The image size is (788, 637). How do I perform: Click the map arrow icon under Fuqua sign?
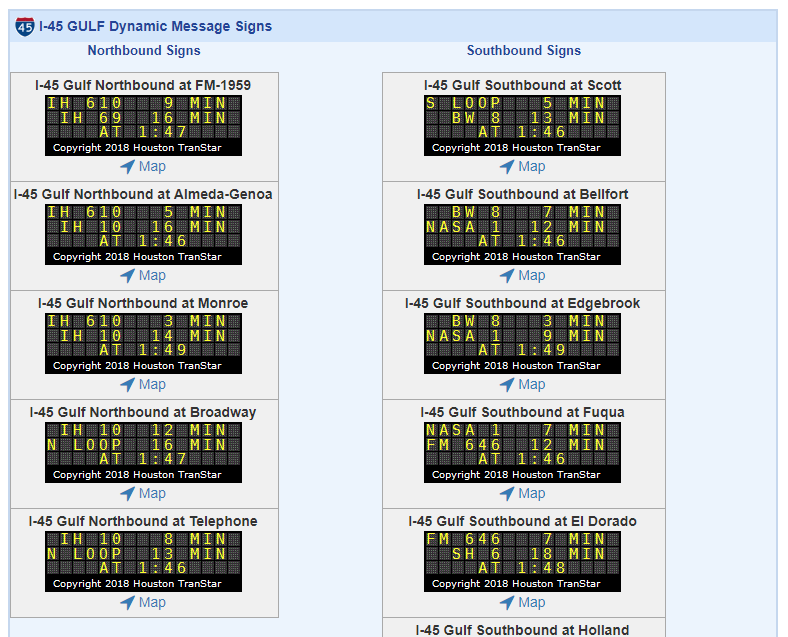click(x=507, y=493)
